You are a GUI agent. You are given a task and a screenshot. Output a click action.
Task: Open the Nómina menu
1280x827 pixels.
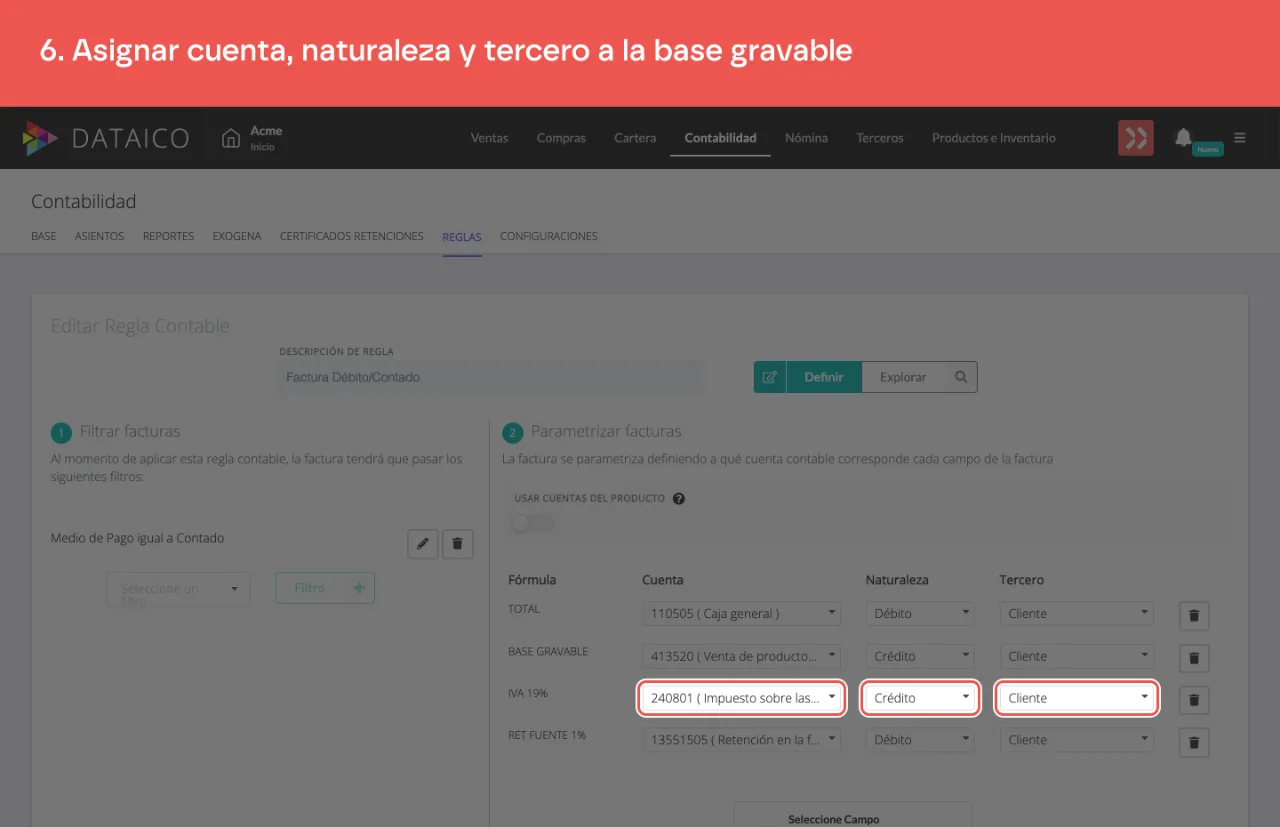[806, 138]
